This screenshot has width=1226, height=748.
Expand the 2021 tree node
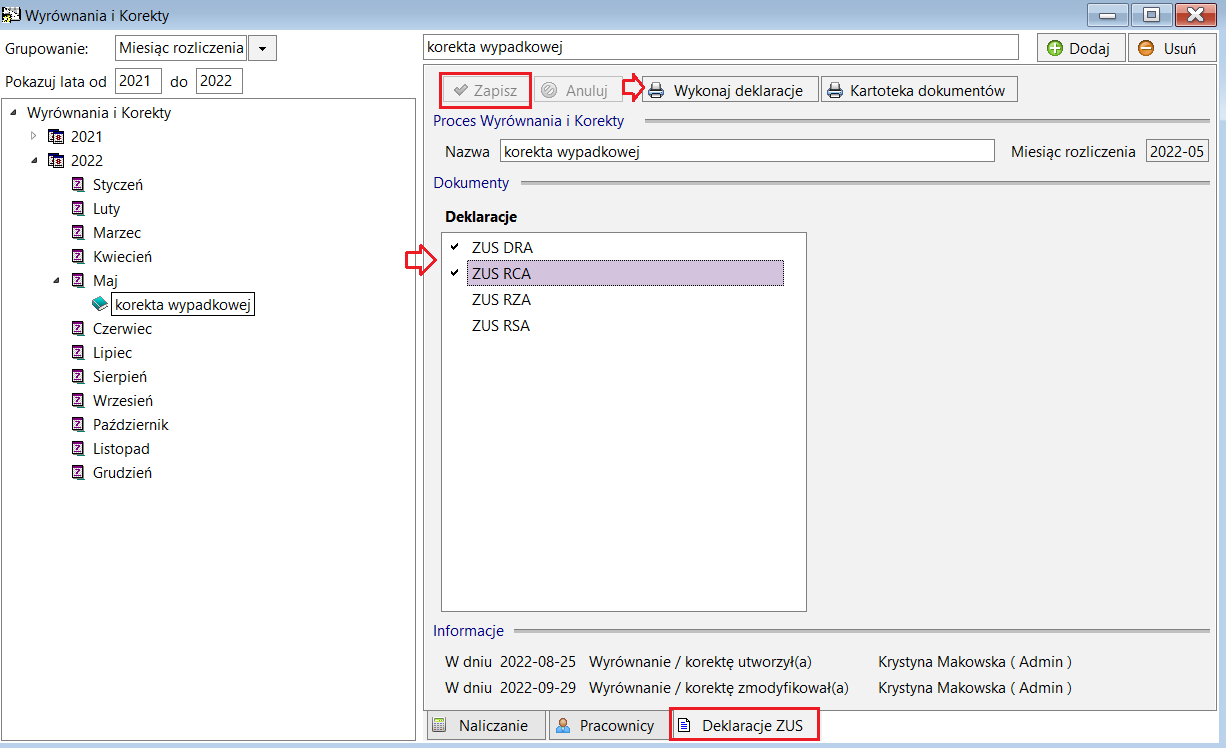[34, 136]
